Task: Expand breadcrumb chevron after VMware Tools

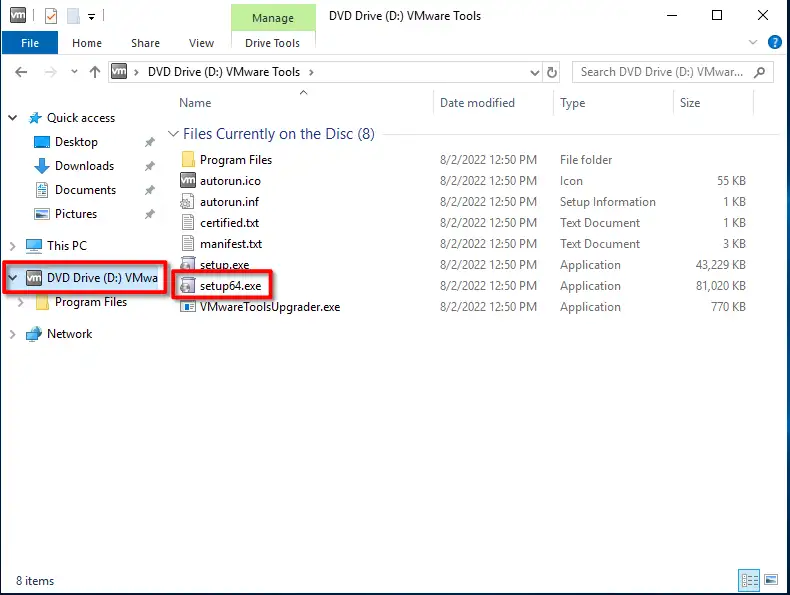Action: click(311, 72)
